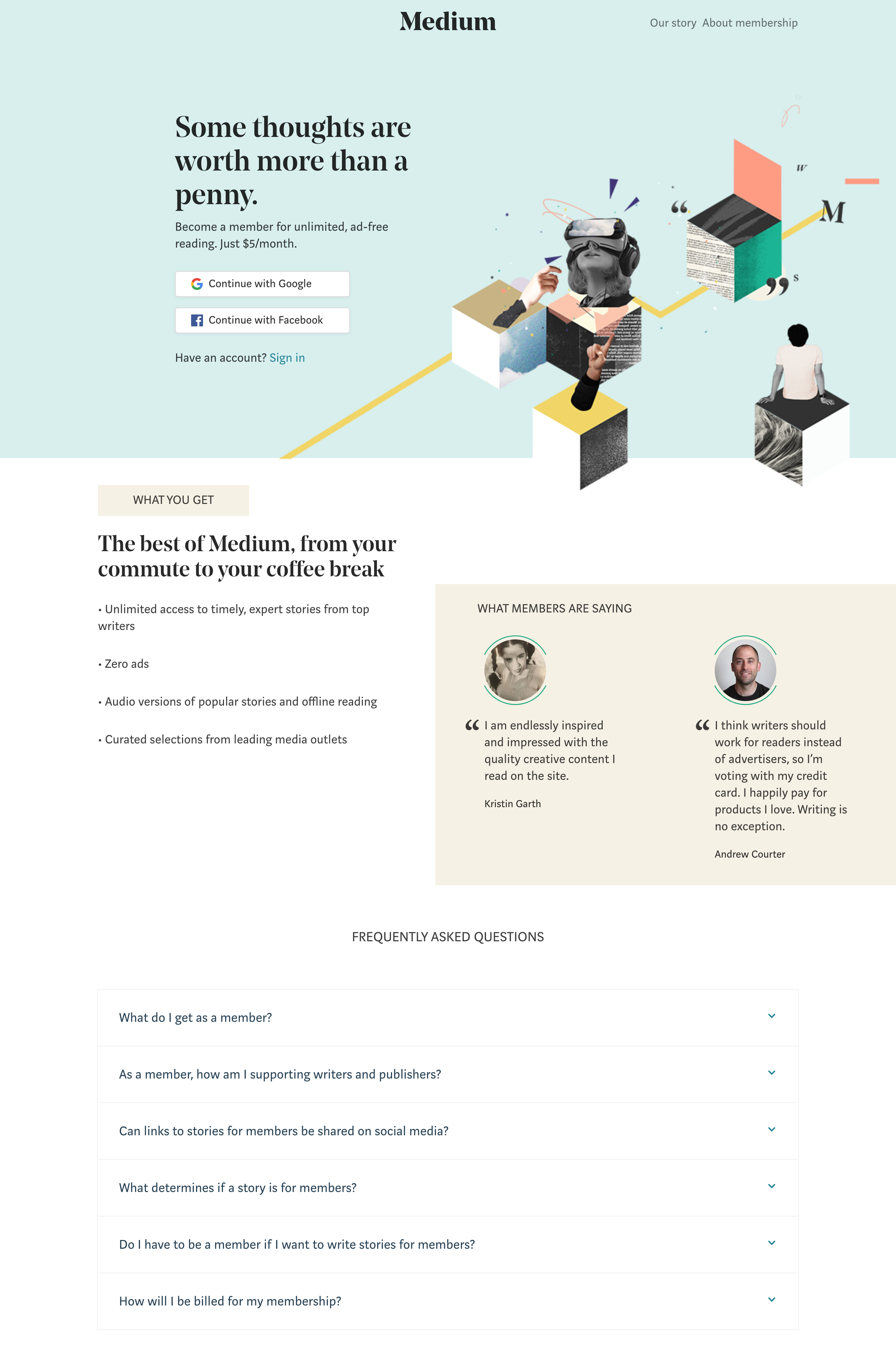
Task: Click Kristin Garth's profile thumbnail
Action: click(514, 668)
